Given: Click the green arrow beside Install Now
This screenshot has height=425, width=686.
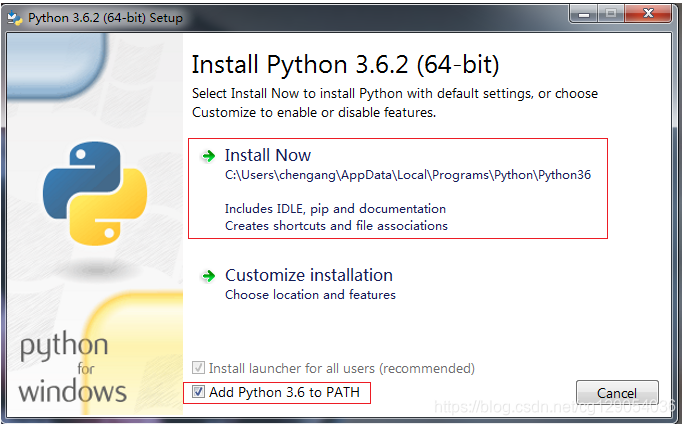Looking at the screenshot, I should pyautogui.click(x=208, y=156).
